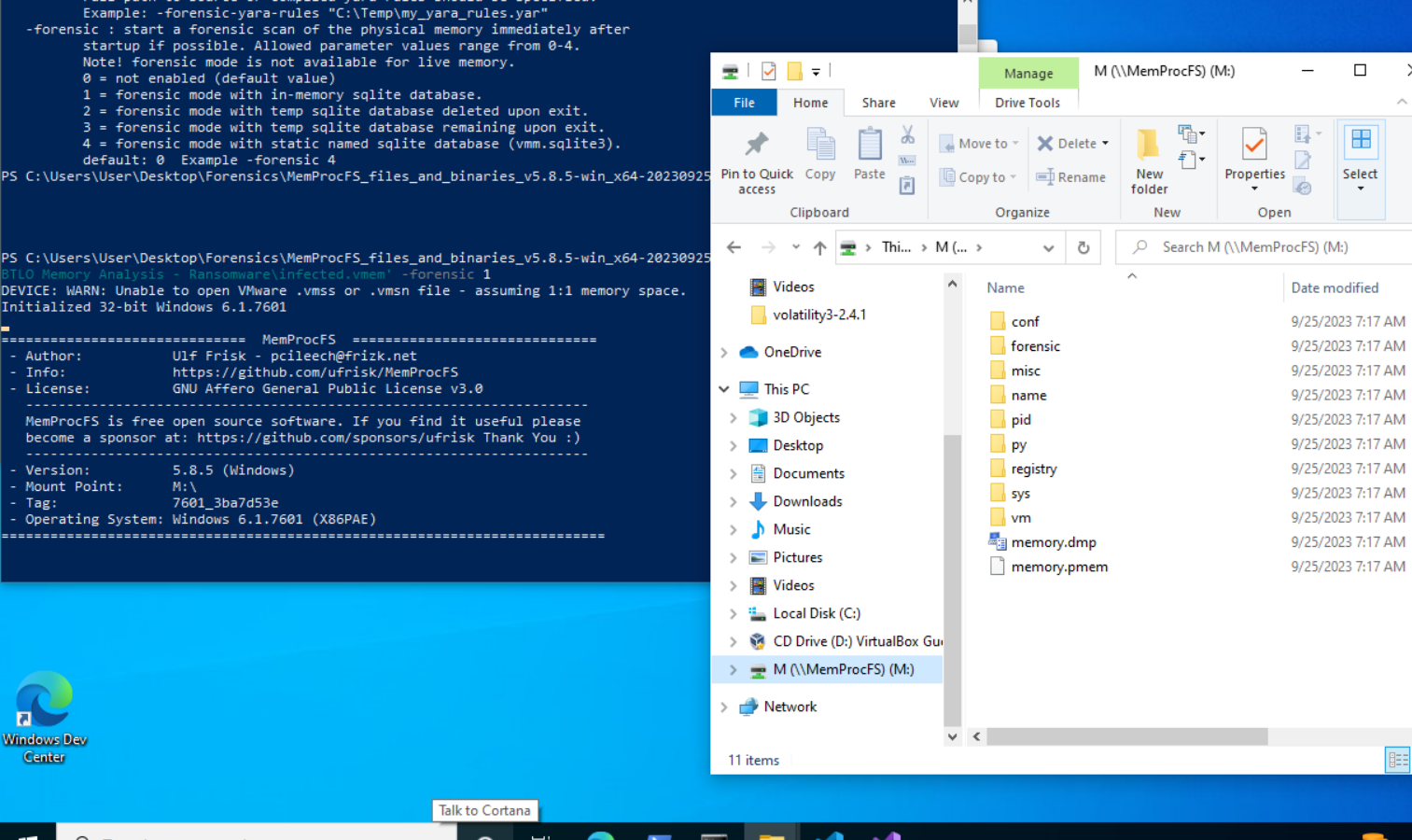
Task: Go up one directory level
Action: 819,247
